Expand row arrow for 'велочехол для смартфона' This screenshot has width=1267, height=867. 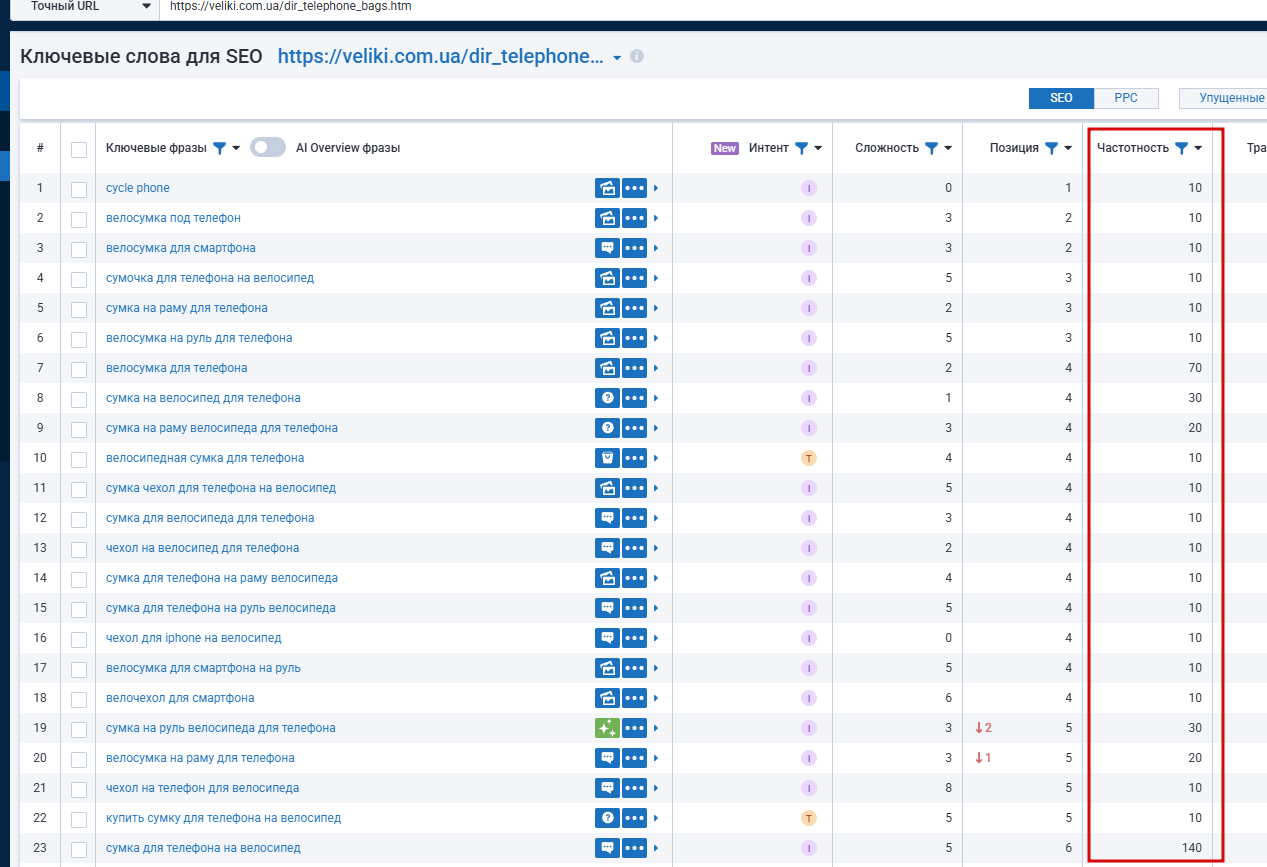pos(656,698)
